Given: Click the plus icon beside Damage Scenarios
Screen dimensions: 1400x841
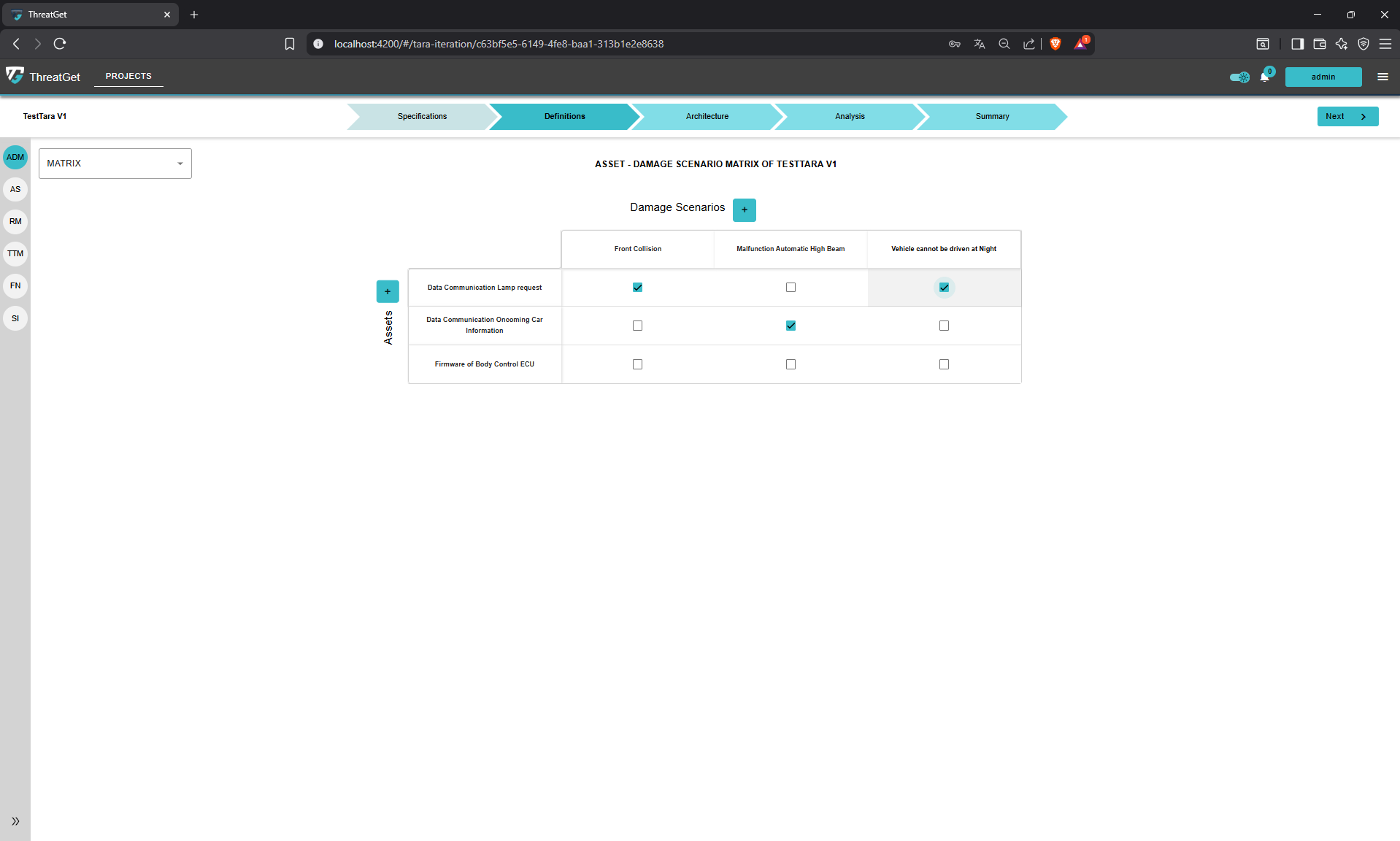Looking at the screenshot, I should [744, 210].
